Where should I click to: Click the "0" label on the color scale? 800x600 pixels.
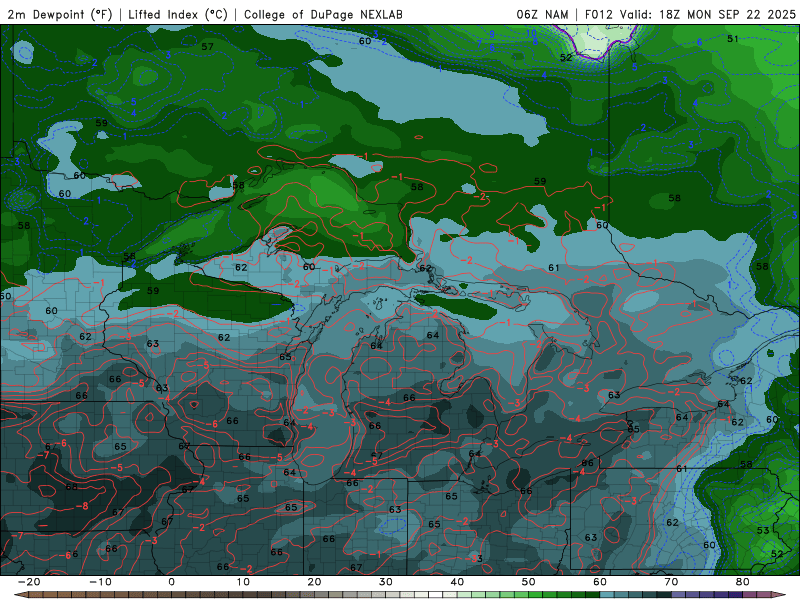tap(171, 582)
